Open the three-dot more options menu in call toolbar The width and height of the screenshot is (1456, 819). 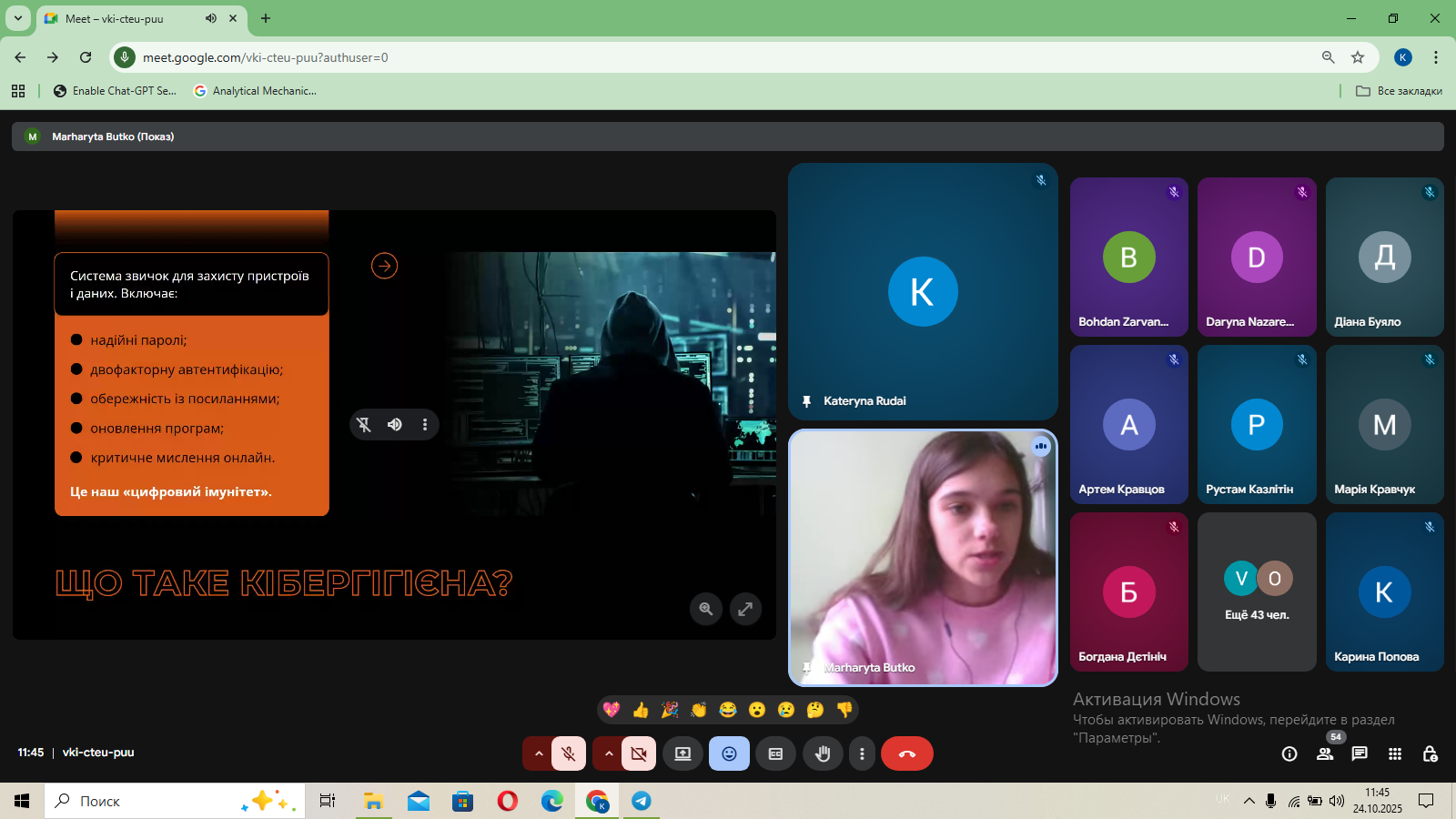pyautogui.click(x=862, y=753)
